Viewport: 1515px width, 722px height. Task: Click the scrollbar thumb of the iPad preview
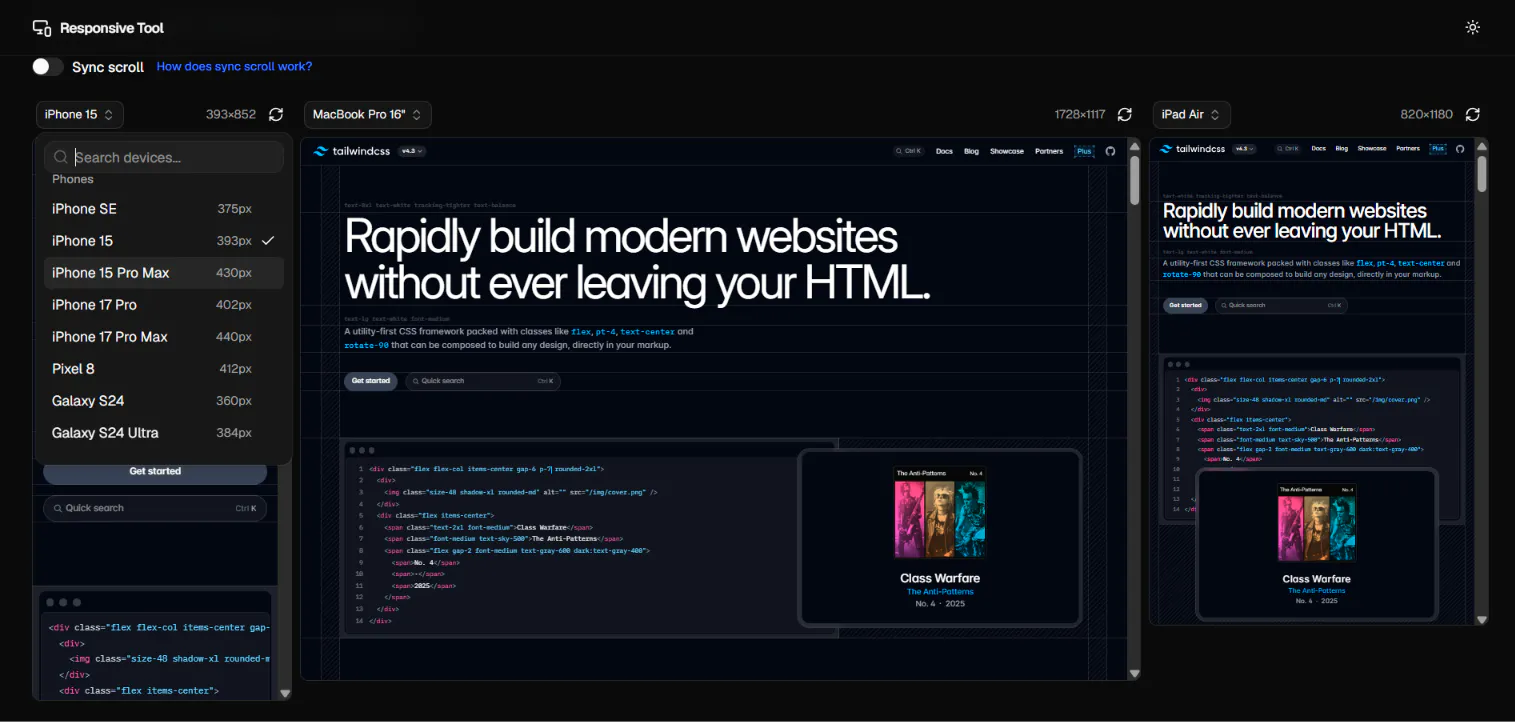(1482, 174)
